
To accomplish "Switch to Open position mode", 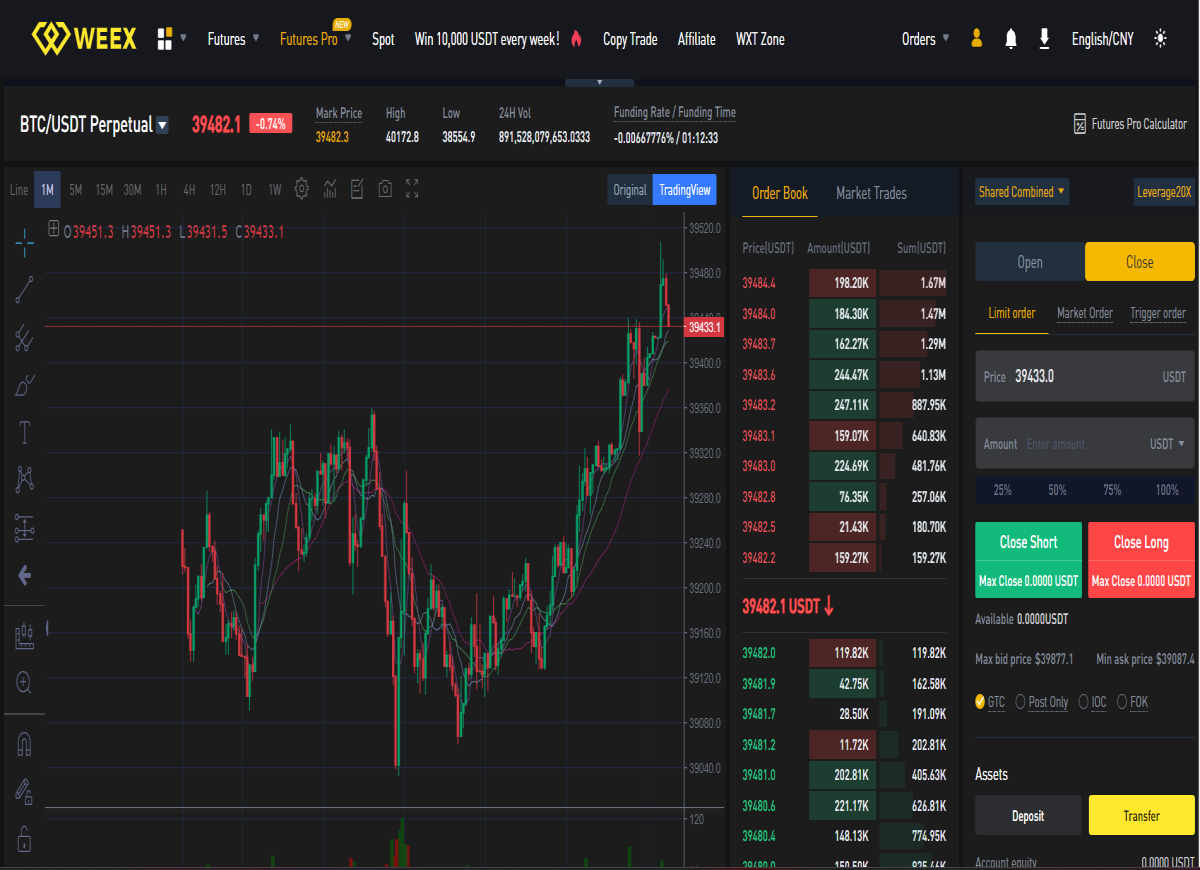I will tap(1030, 262).
